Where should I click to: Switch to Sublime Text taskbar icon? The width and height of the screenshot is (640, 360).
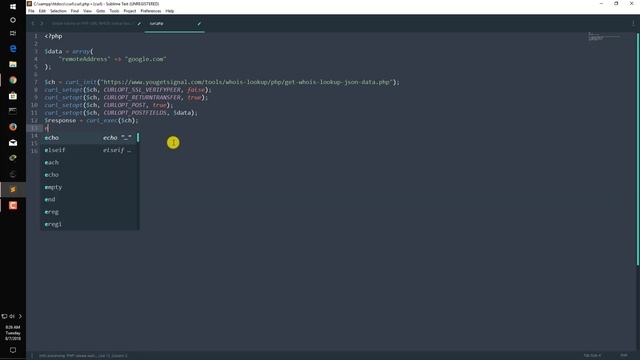click(13, 189)
